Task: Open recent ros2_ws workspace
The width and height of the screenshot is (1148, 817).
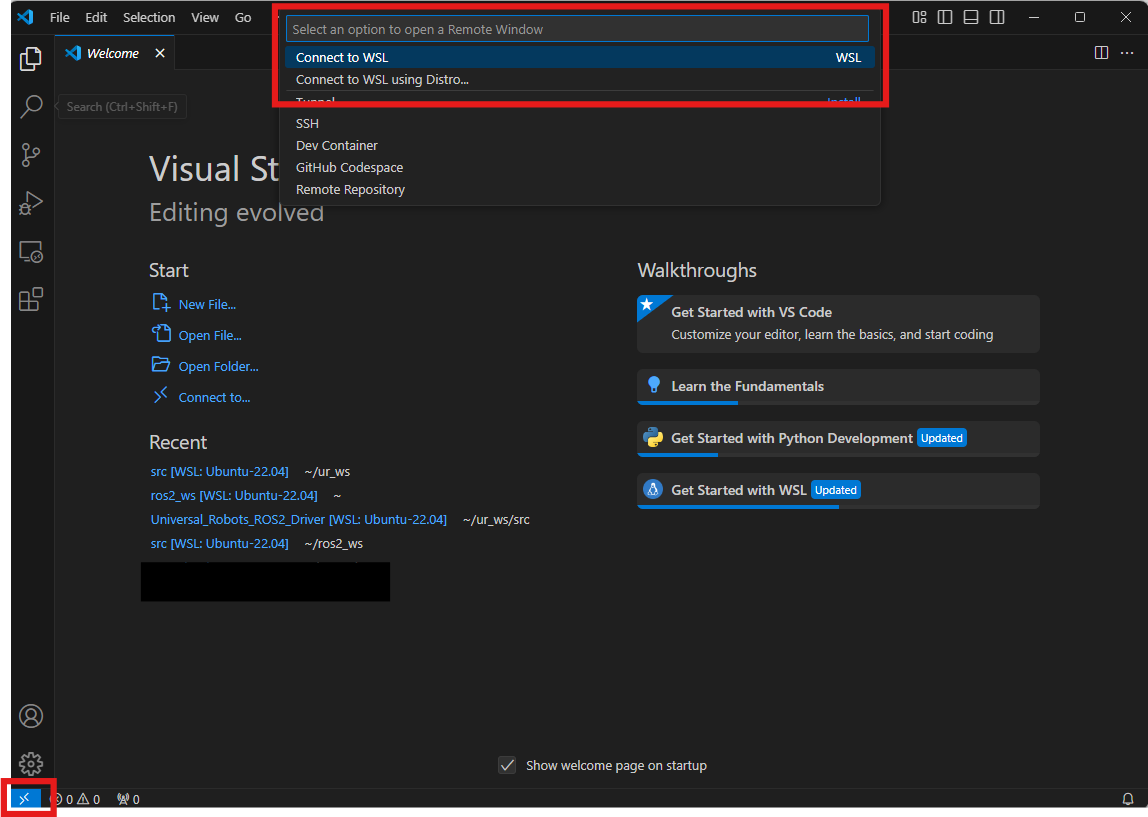Action: pyautogui.click(x=234, y=496)
